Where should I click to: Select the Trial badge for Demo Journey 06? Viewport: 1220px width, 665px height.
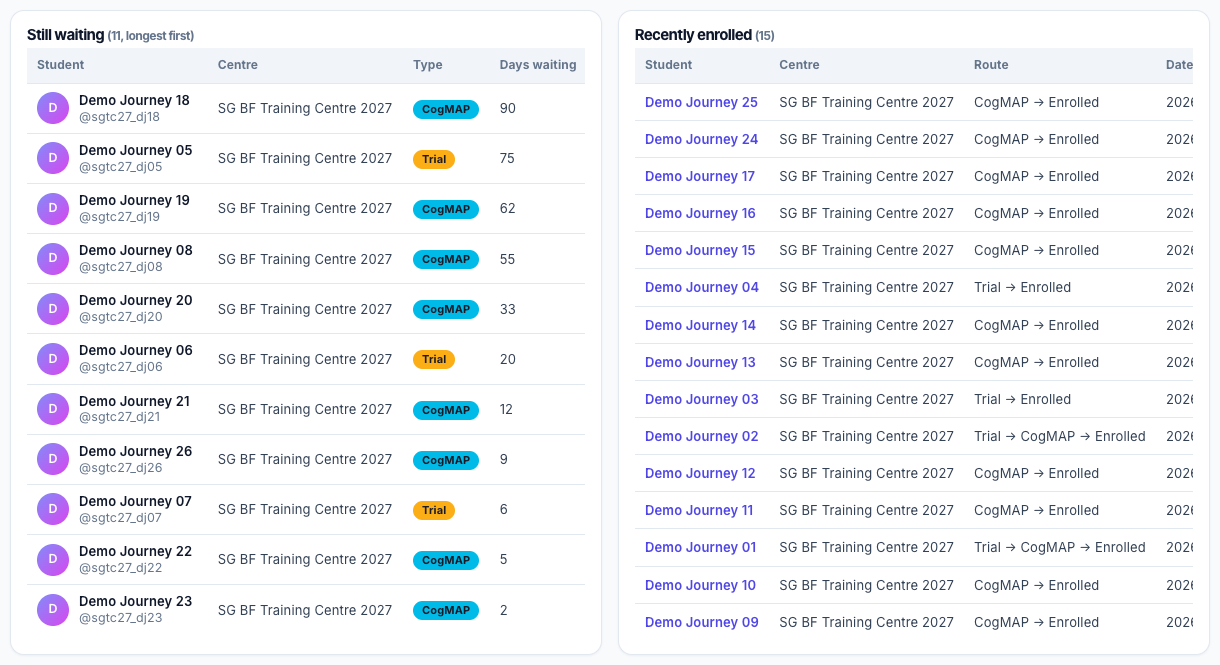(x=434, y=359)
